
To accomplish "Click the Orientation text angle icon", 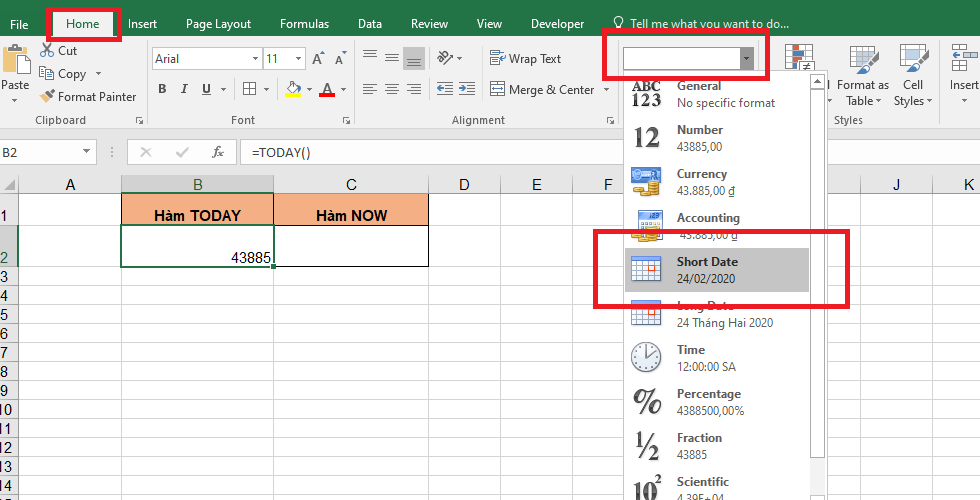I will (x=447, y=59).
